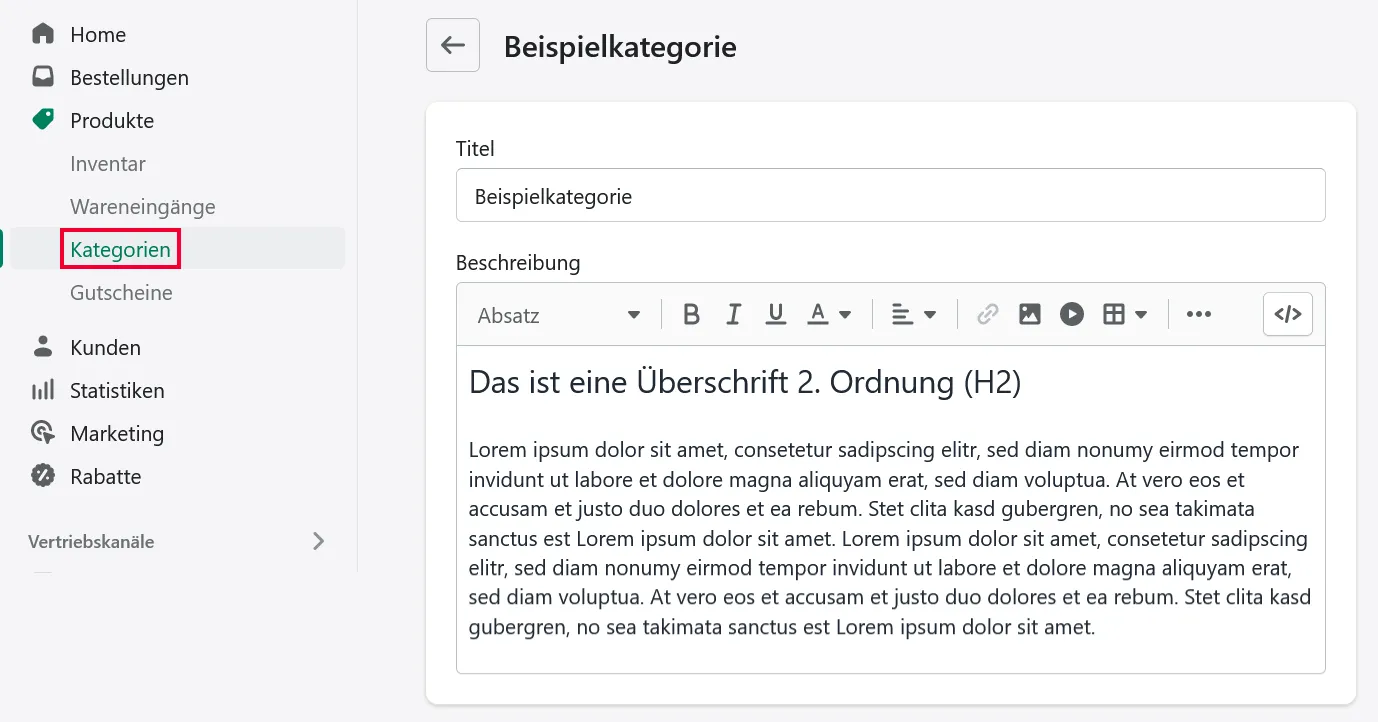Click the Kunden person icon

[43, 347]
